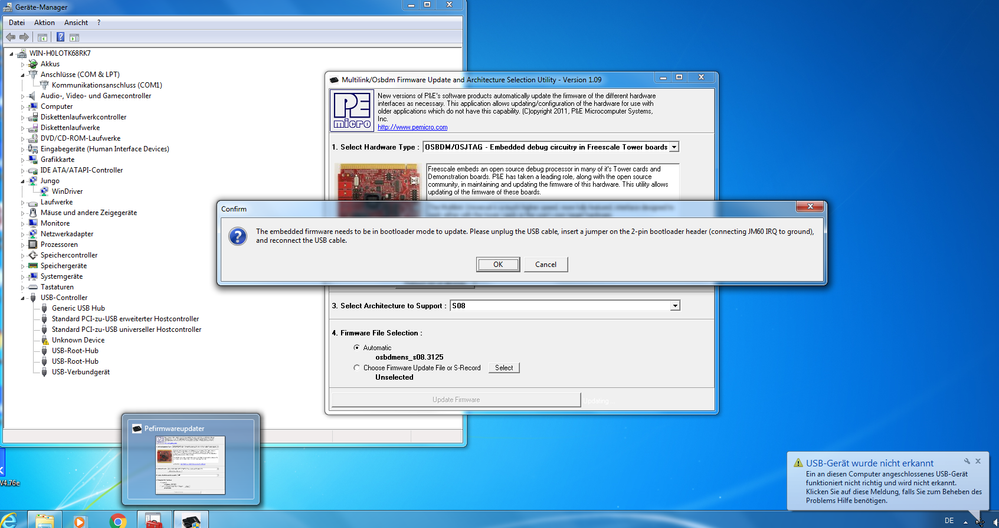Screen dimensions: 999x528
Task: Click the red Tower board image
Action: (380, 180)
